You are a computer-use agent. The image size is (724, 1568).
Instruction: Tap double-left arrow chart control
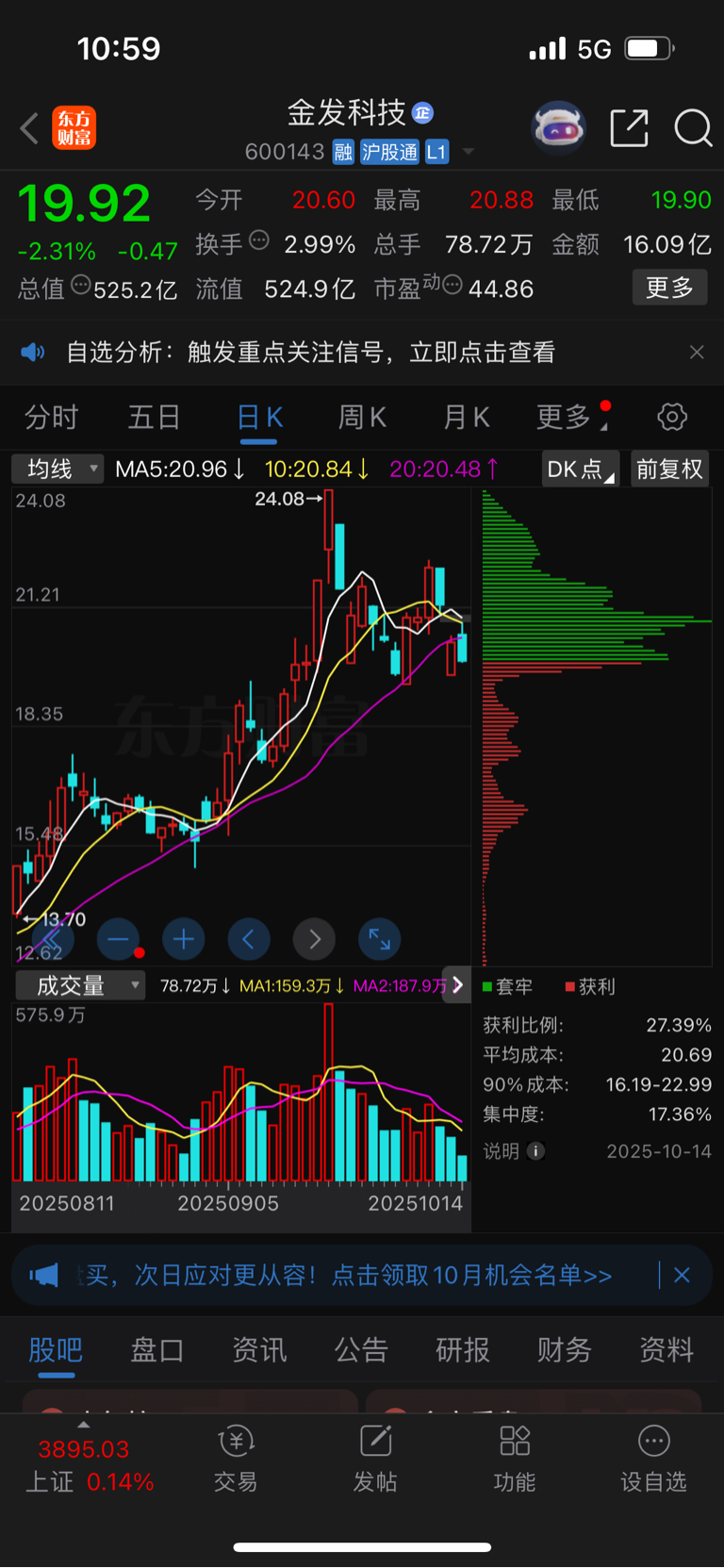(x=53, y=939)
